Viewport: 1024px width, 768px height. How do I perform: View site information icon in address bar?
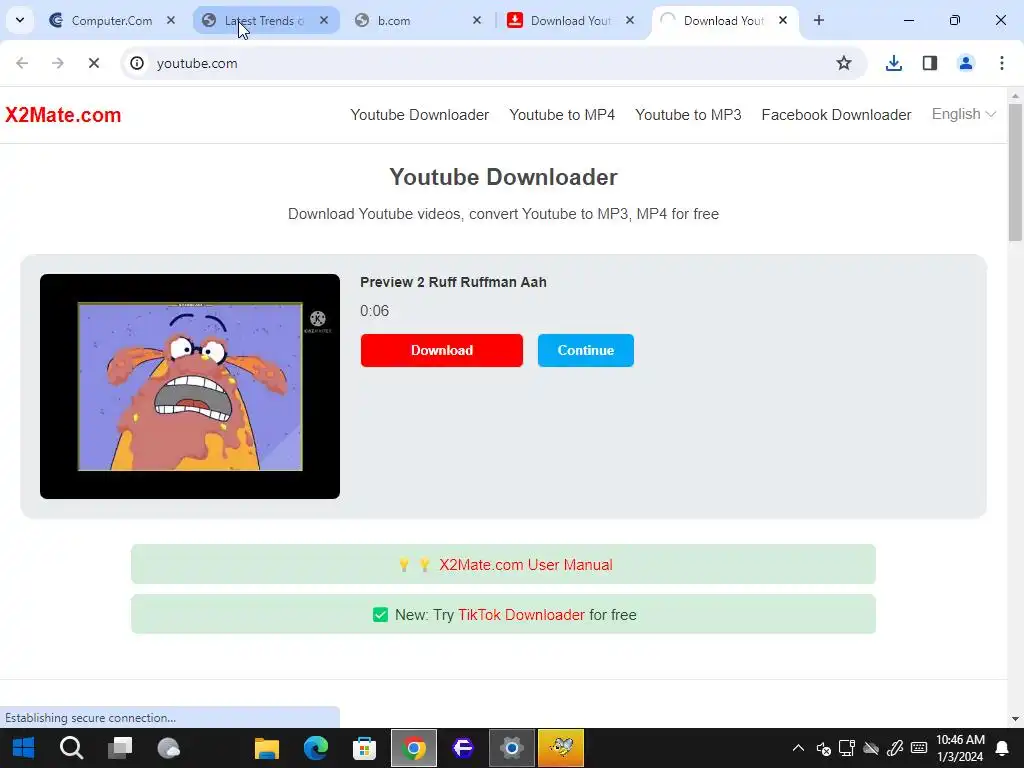point(137,63)
